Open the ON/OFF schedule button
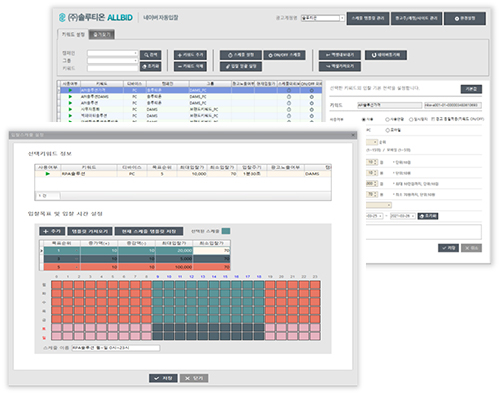Image resolution: width=501 pixels, height=395 pixels. [x=284, y=55]
